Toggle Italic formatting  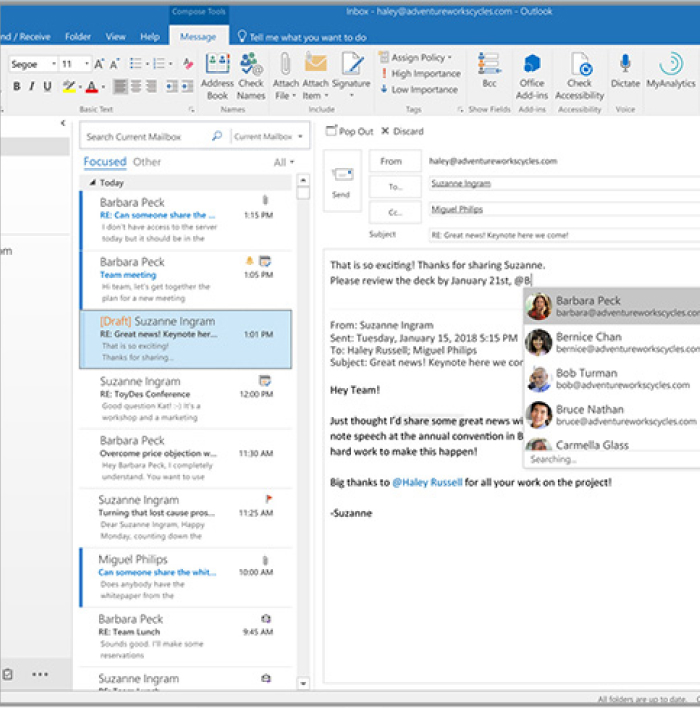pyautogui.click(x=32, y=86)
